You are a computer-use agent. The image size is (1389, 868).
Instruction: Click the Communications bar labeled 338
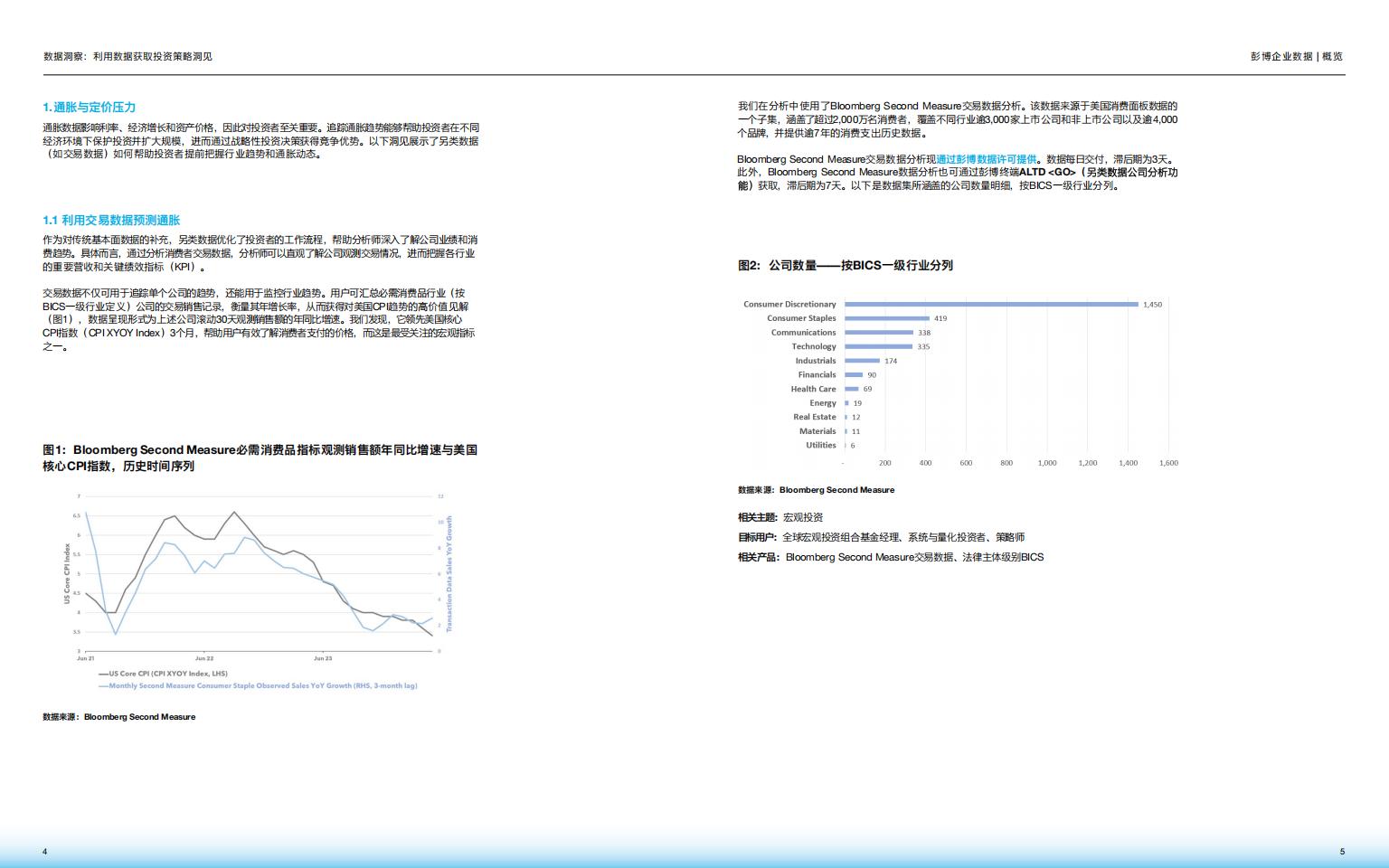(879, 332)
